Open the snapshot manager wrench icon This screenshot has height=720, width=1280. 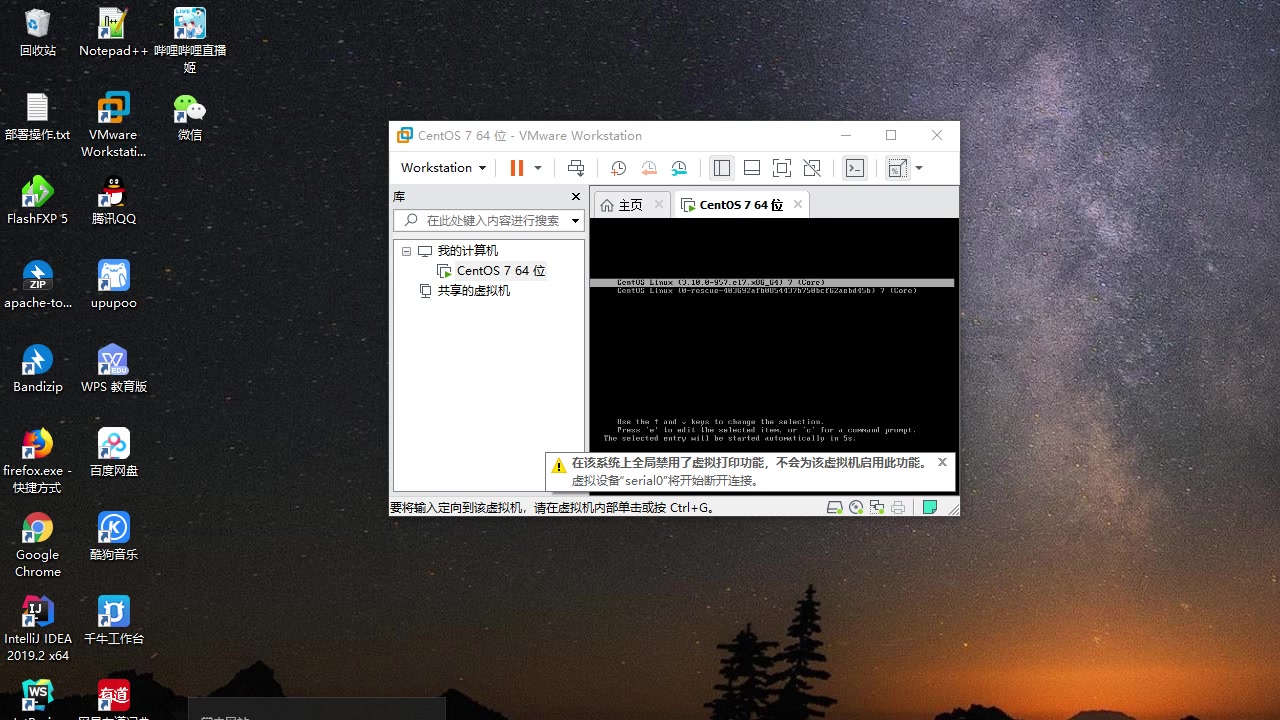[679, 168]
